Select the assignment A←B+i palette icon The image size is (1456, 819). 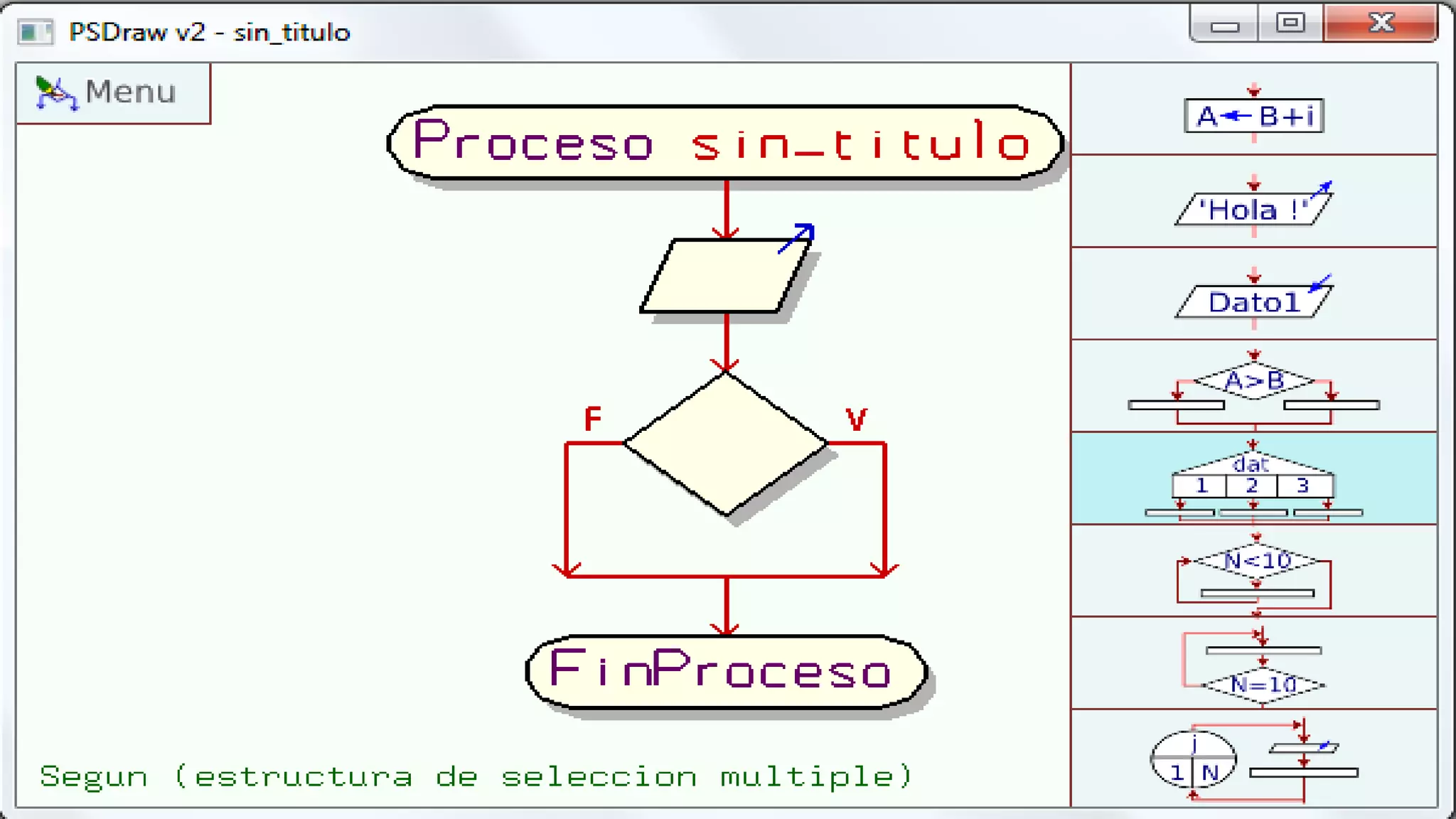pyautogui.click(x=1254, y=115)
